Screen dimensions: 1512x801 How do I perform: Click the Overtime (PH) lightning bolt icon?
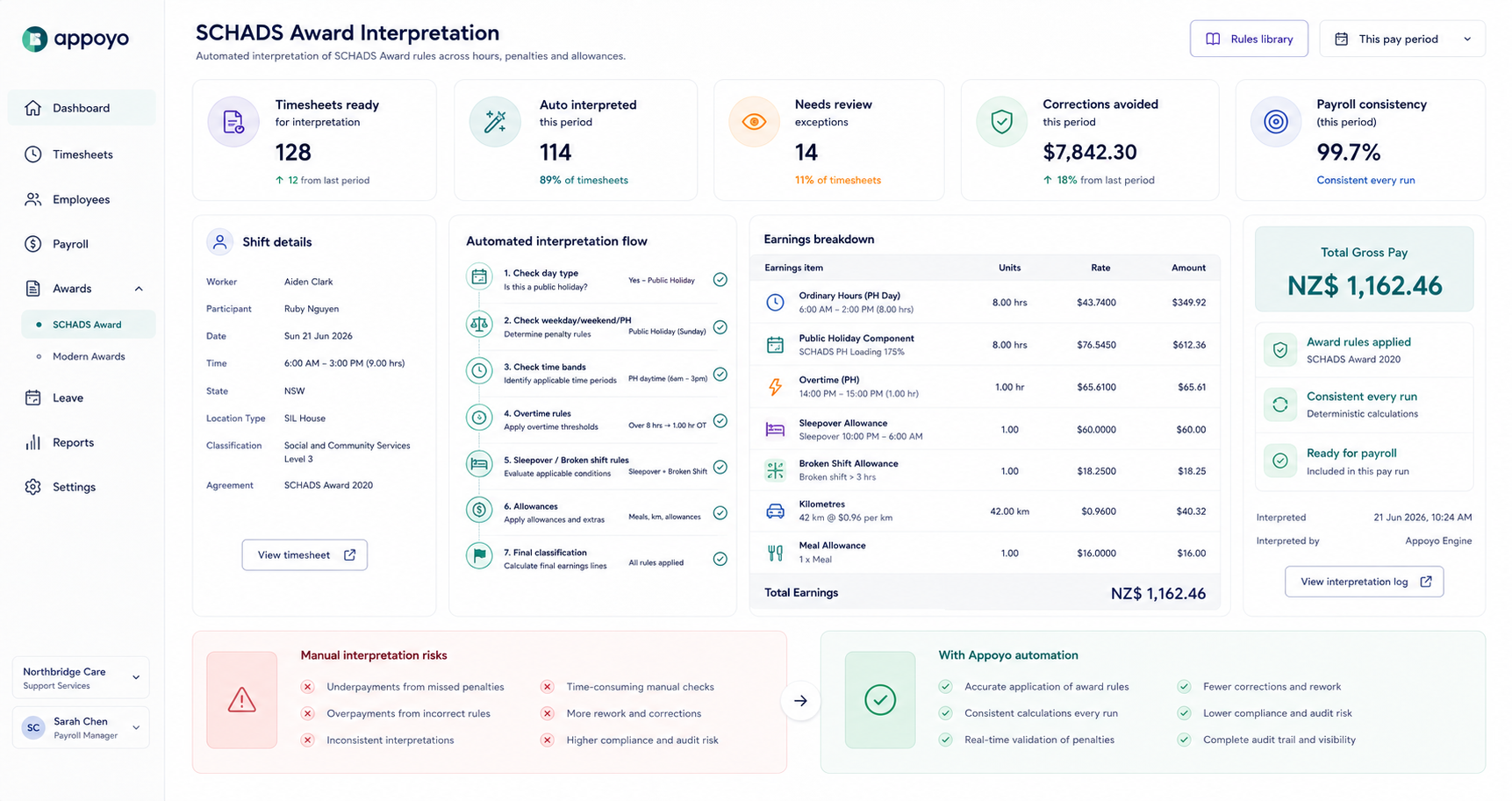coord(775,387)
